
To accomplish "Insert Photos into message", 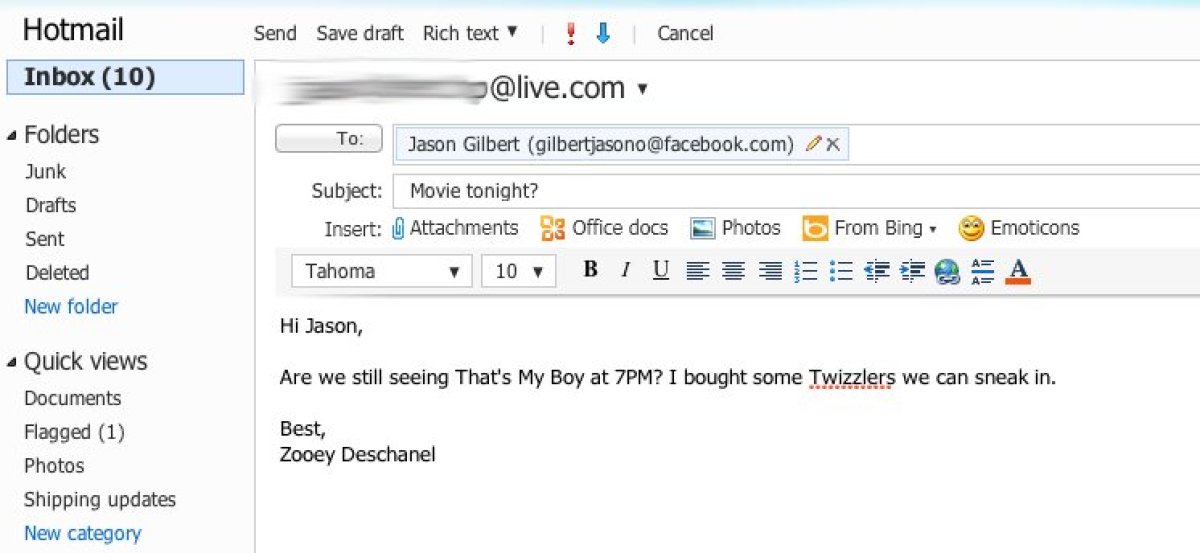I will 735,228.
